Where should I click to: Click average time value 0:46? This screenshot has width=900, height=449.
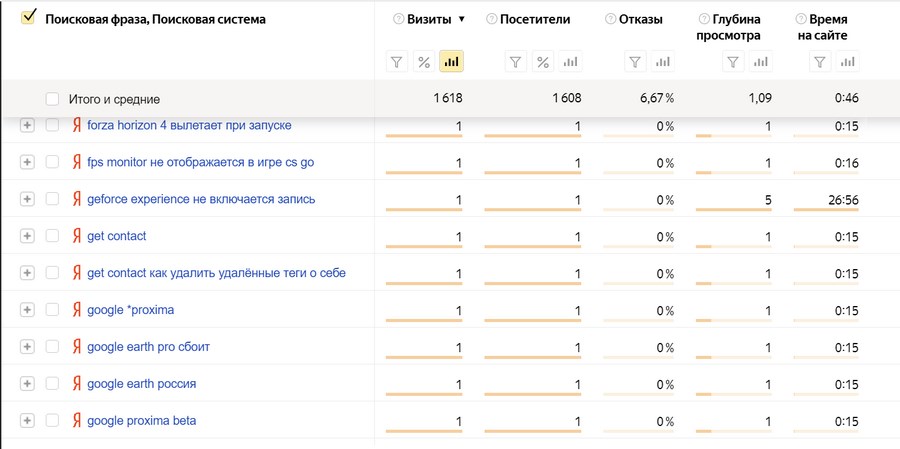click(847, 99)
